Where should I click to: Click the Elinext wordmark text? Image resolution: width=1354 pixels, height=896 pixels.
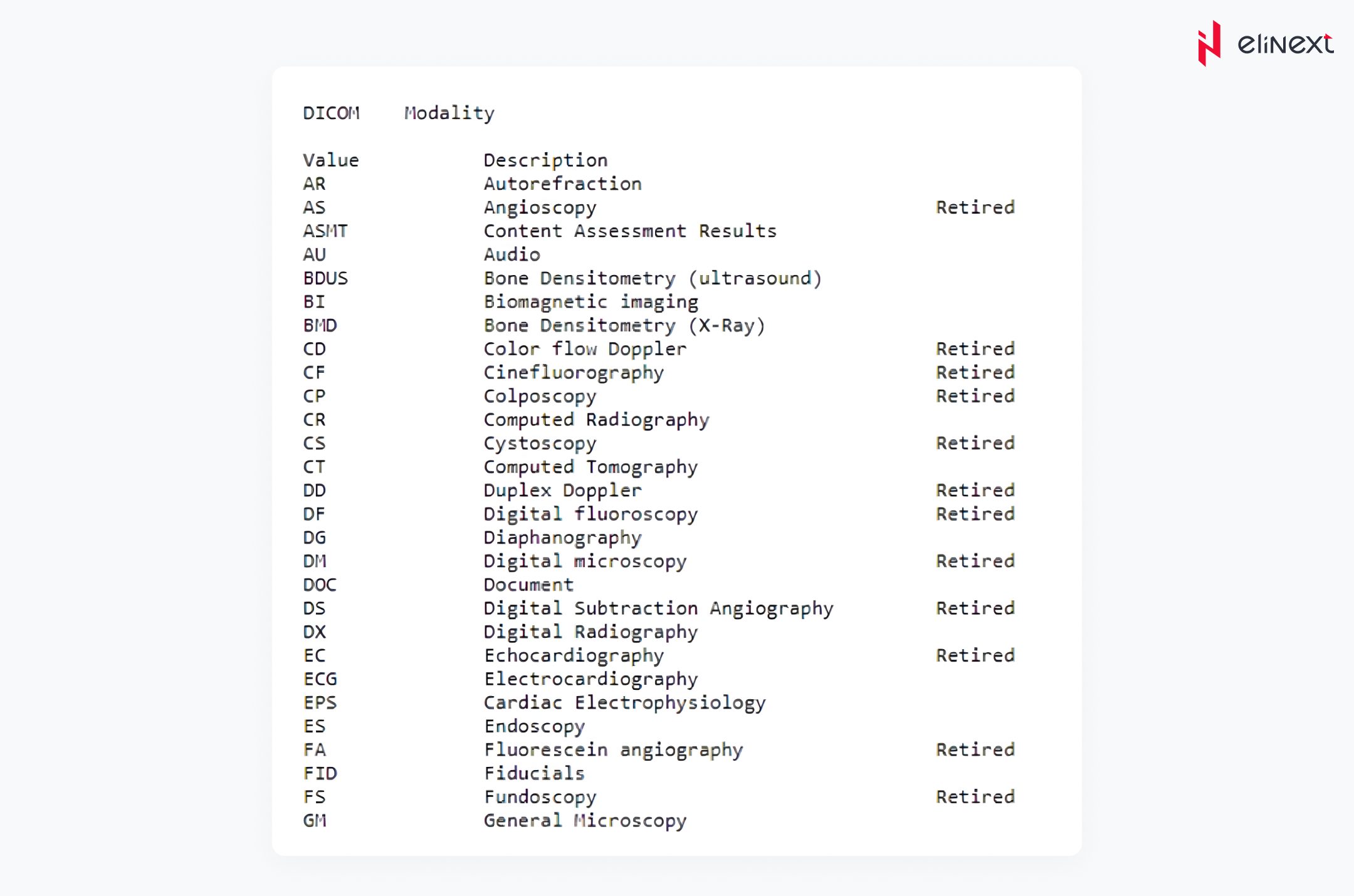tap(1285, 44)
